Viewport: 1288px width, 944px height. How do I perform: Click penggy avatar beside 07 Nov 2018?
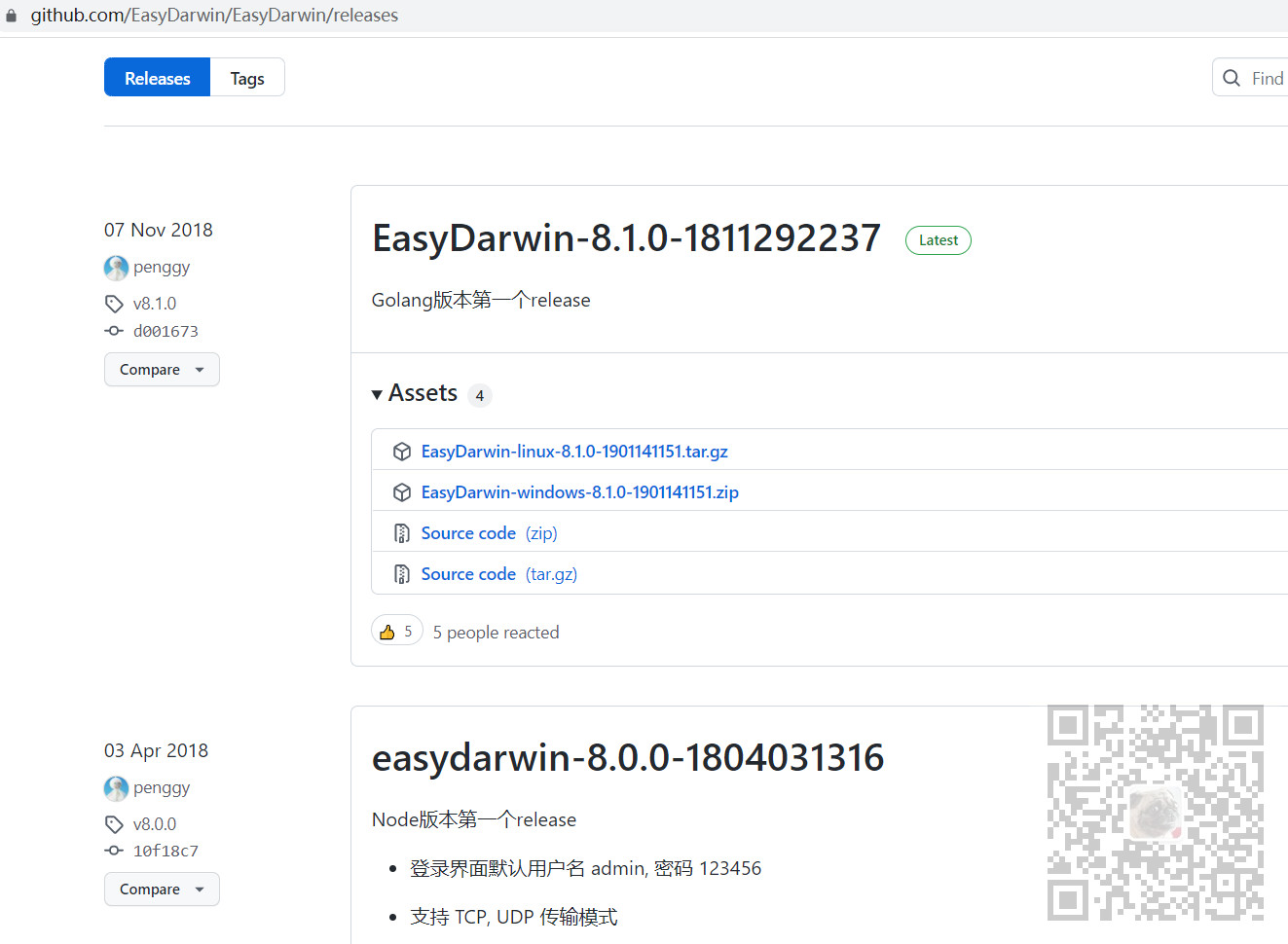[116, 268]
